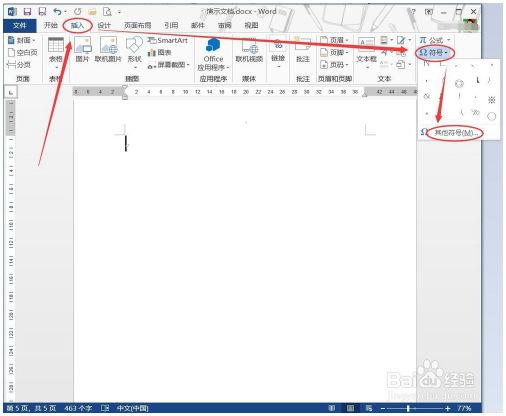Open Office Apps store icon
This screenshot has width=506, height=416.
tap(213, 53)
